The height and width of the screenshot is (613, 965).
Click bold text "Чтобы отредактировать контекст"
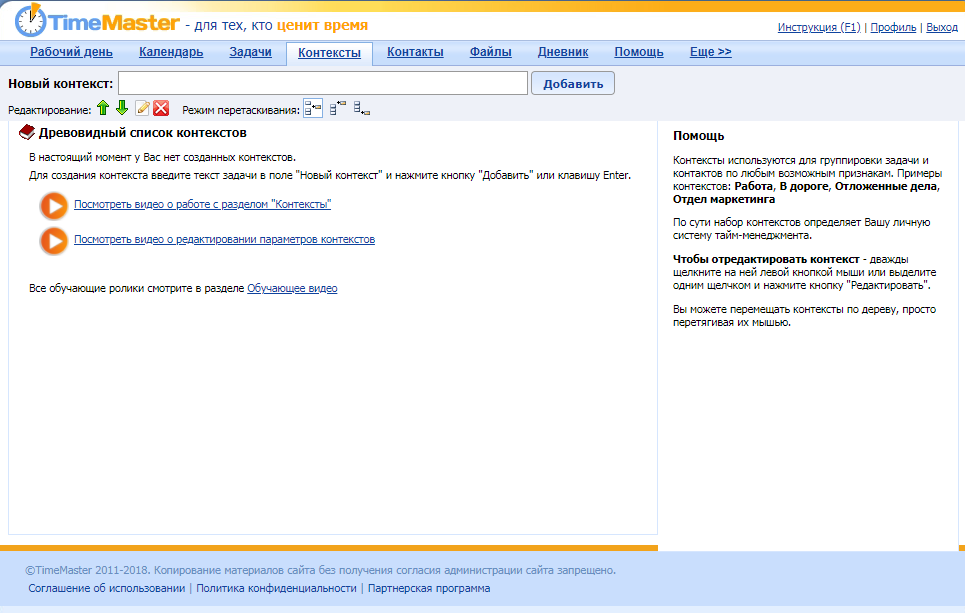click(766, 259)
